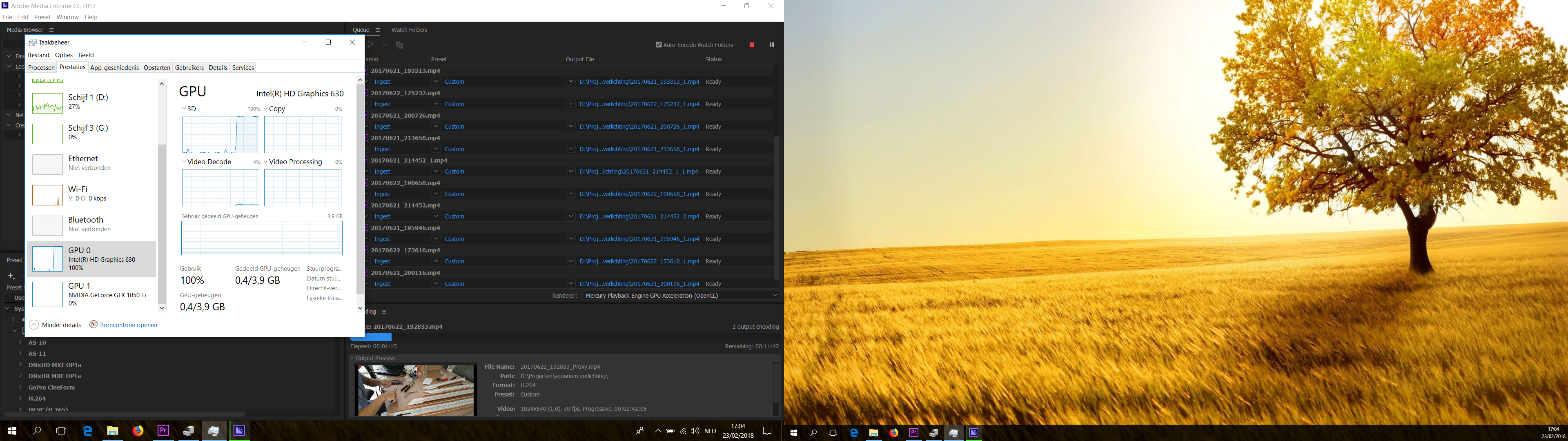Viewport: 1568px width, 441px height.
Task: Open the Action Center notification icon
Action: [x=768, y=431]
